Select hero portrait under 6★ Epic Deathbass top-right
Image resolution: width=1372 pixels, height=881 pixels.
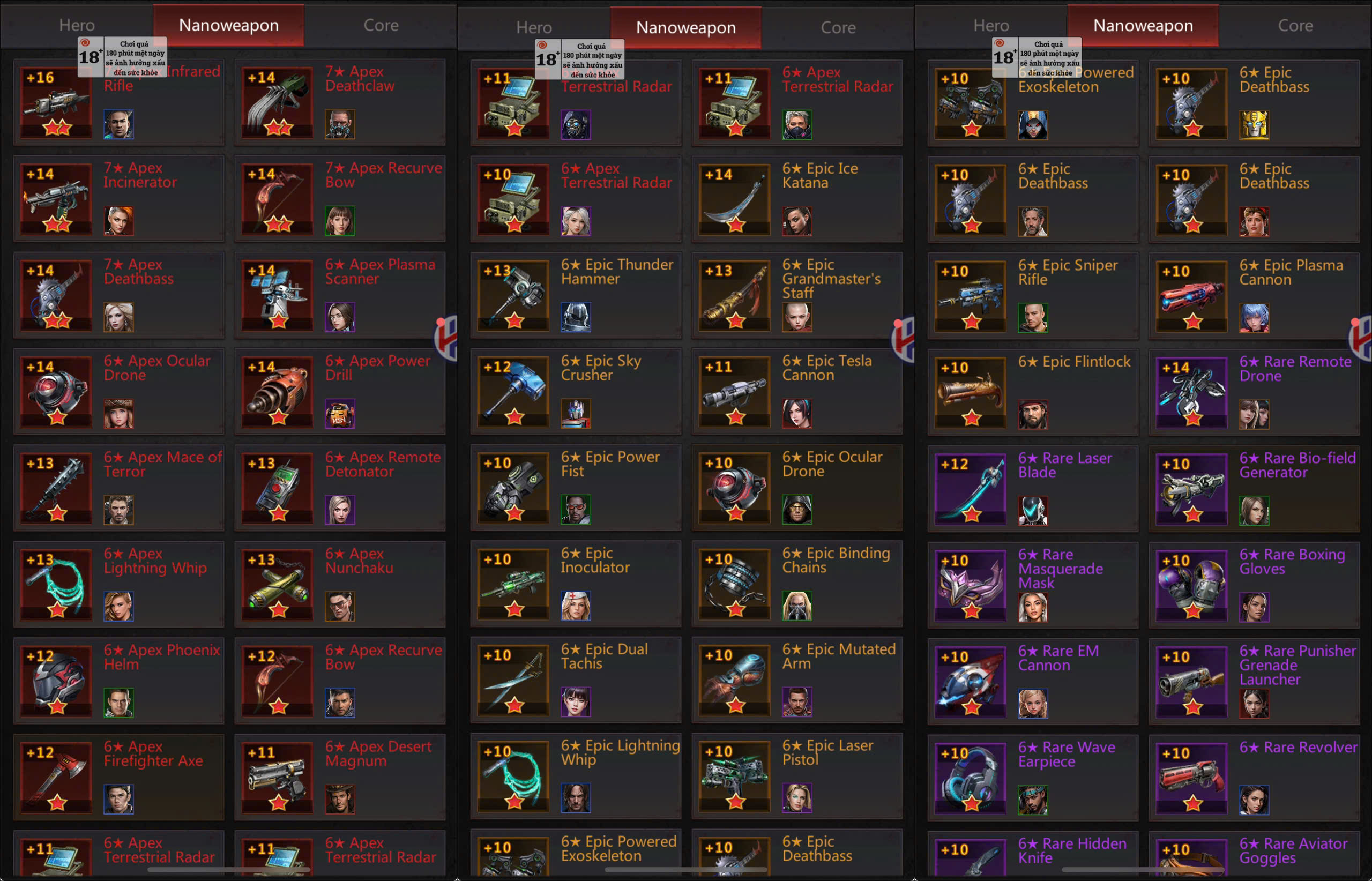pos(1254,125)
